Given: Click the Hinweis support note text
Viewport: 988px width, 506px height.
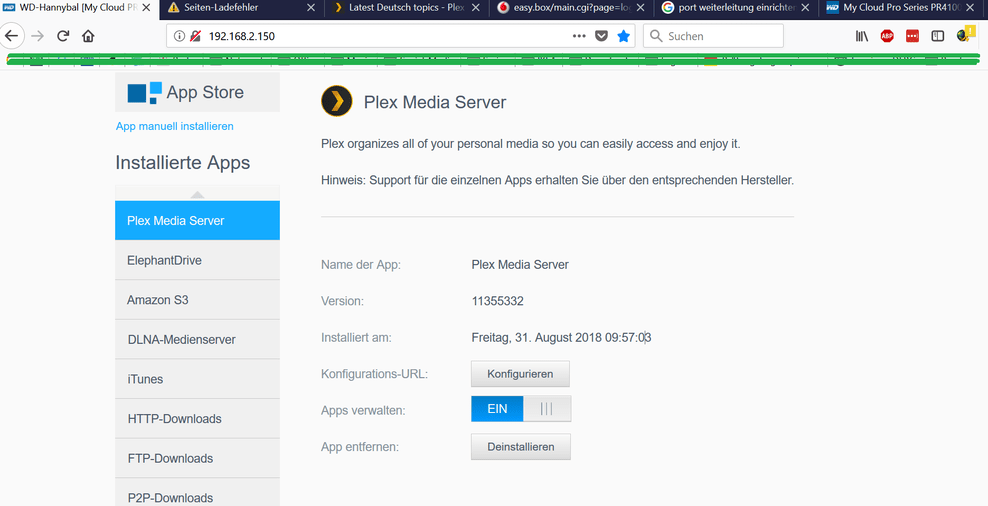Looking at the screenshot, I should [557, 180].
